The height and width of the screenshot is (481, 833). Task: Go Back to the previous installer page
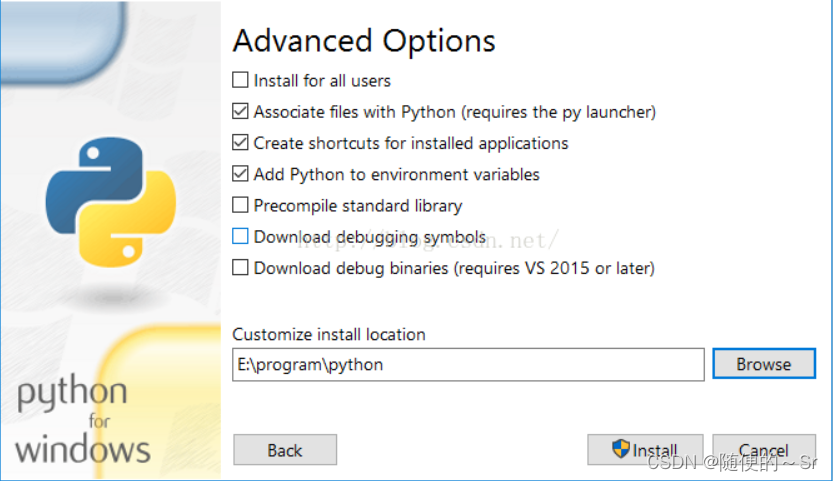[x=285, y=450]
